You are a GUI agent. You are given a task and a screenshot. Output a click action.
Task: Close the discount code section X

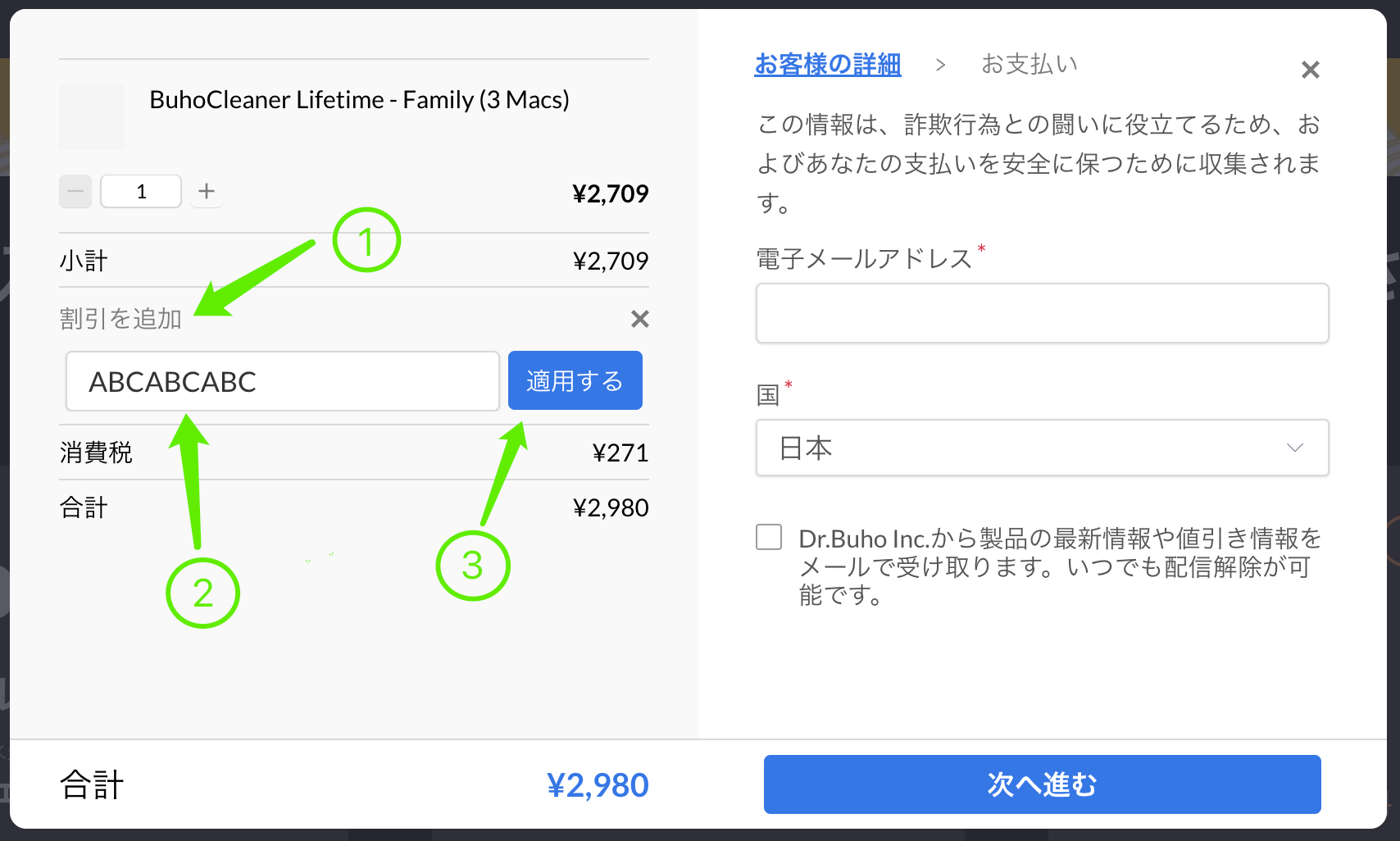(x=640, y=319)
